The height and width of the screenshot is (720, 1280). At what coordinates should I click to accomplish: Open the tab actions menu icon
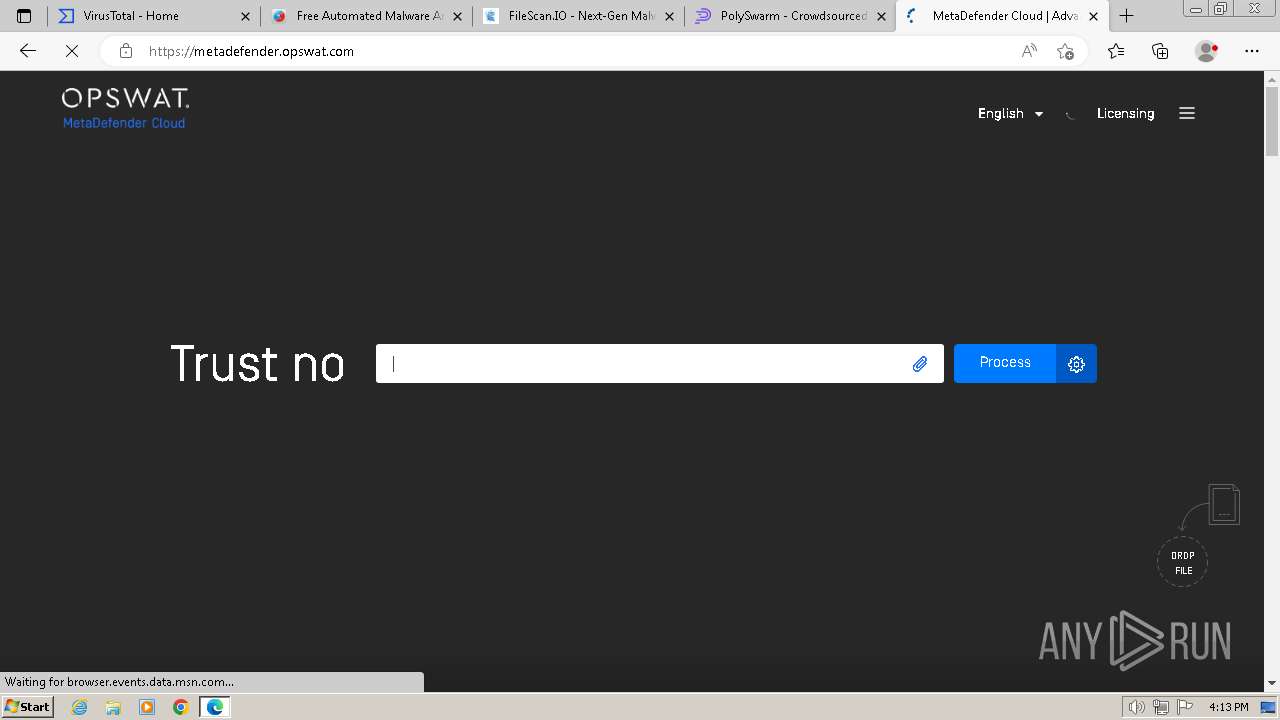click(24, 16)
